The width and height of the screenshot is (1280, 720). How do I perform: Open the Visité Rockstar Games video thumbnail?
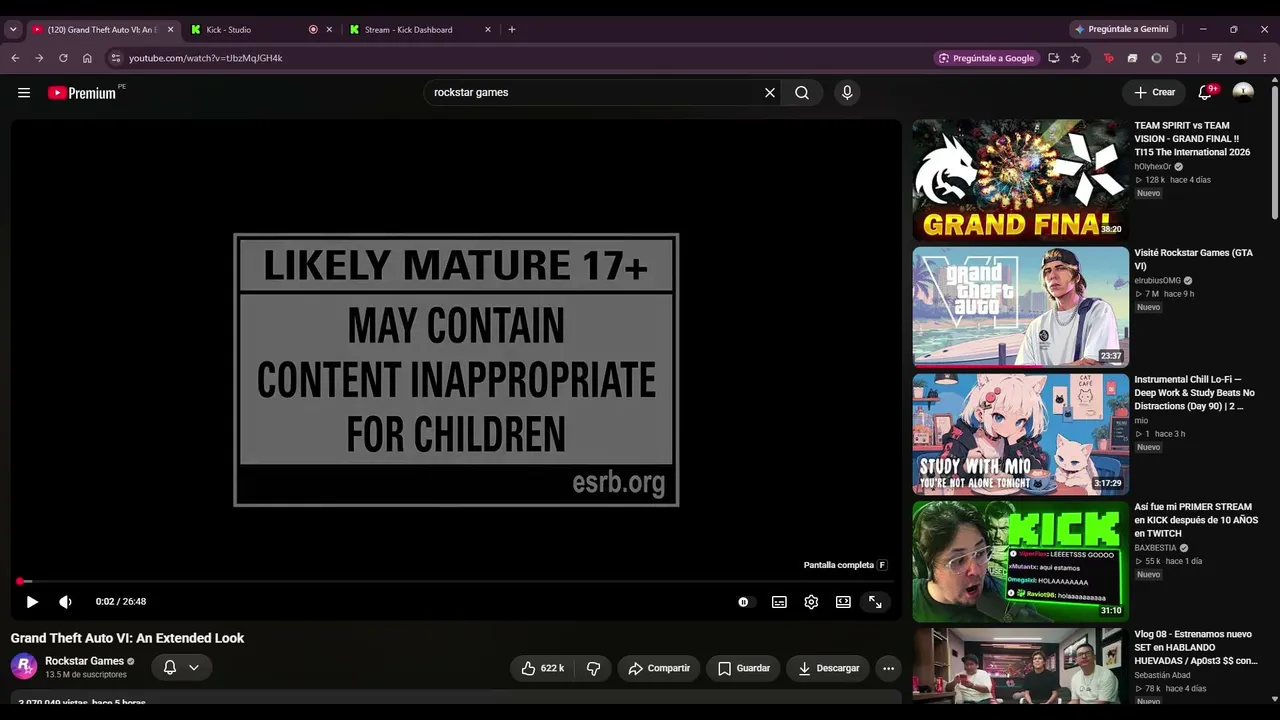1020,307
